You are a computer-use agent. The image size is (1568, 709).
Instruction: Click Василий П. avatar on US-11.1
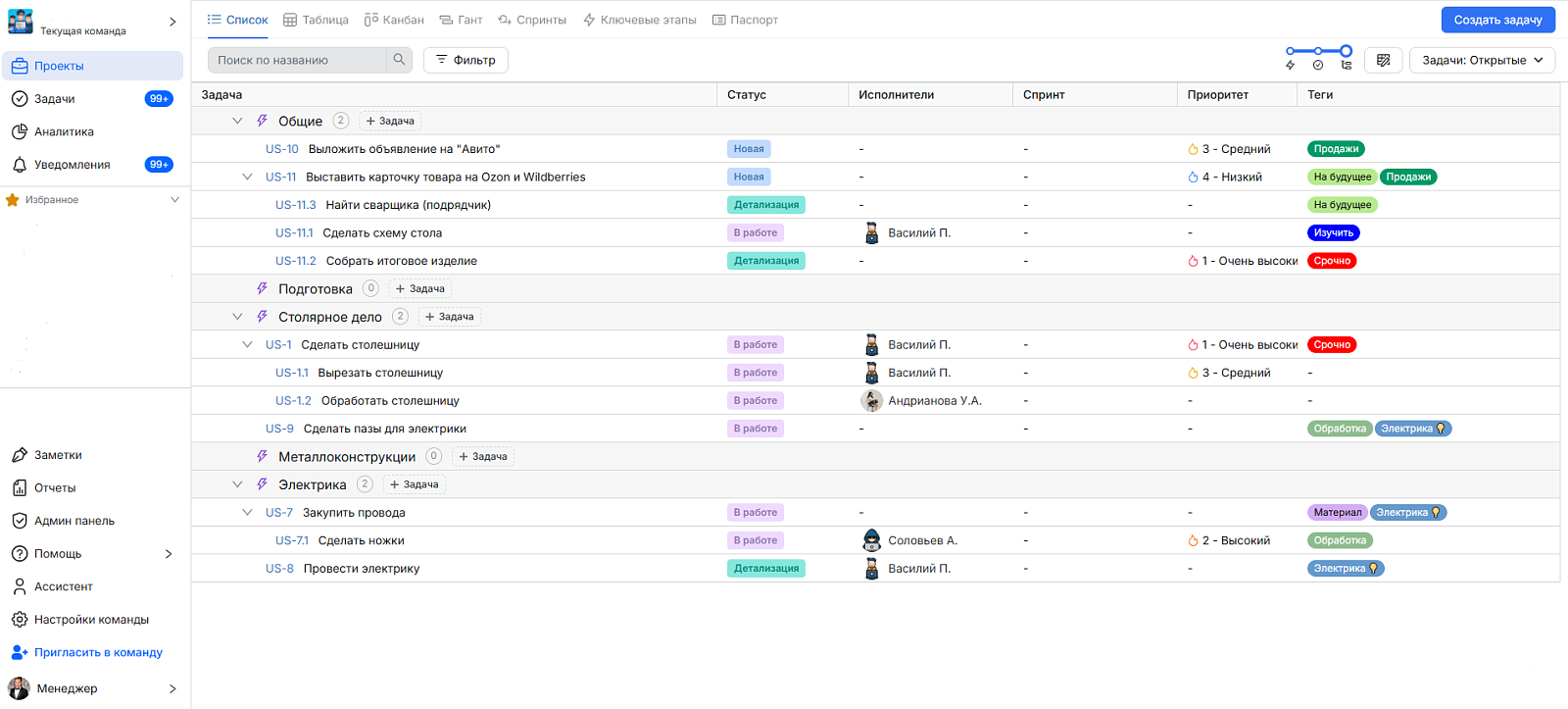[x=871, y=232]
